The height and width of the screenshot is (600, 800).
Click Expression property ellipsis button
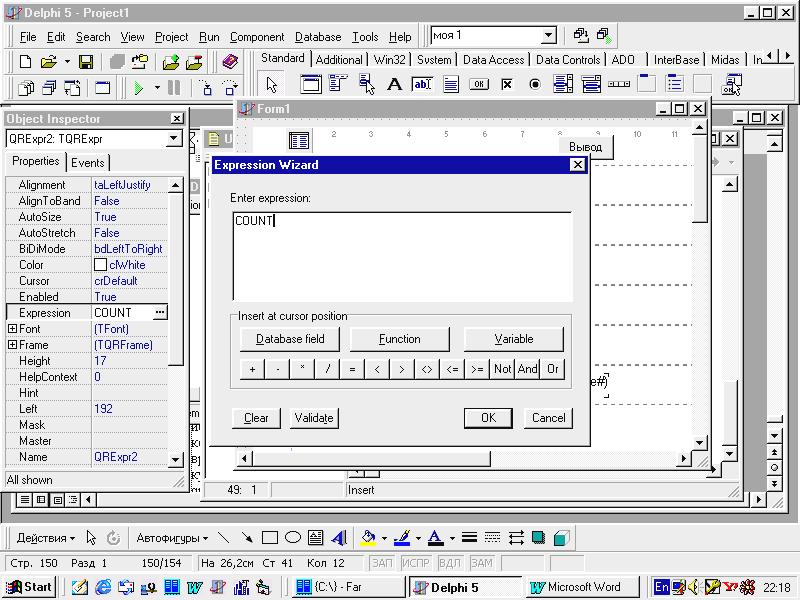coord(160,312)
